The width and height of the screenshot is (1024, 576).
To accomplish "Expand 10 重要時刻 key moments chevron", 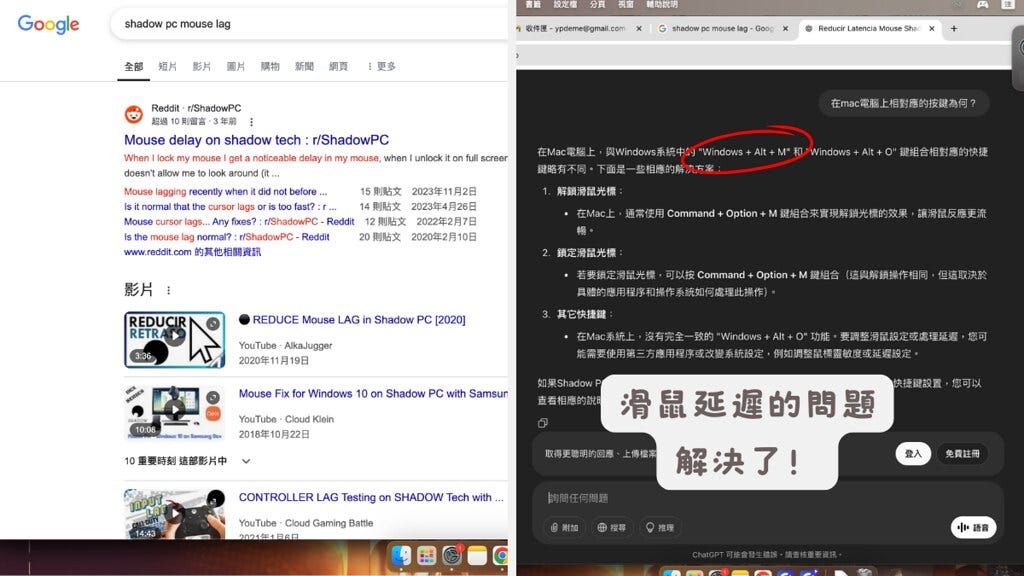I will point(246,461).
